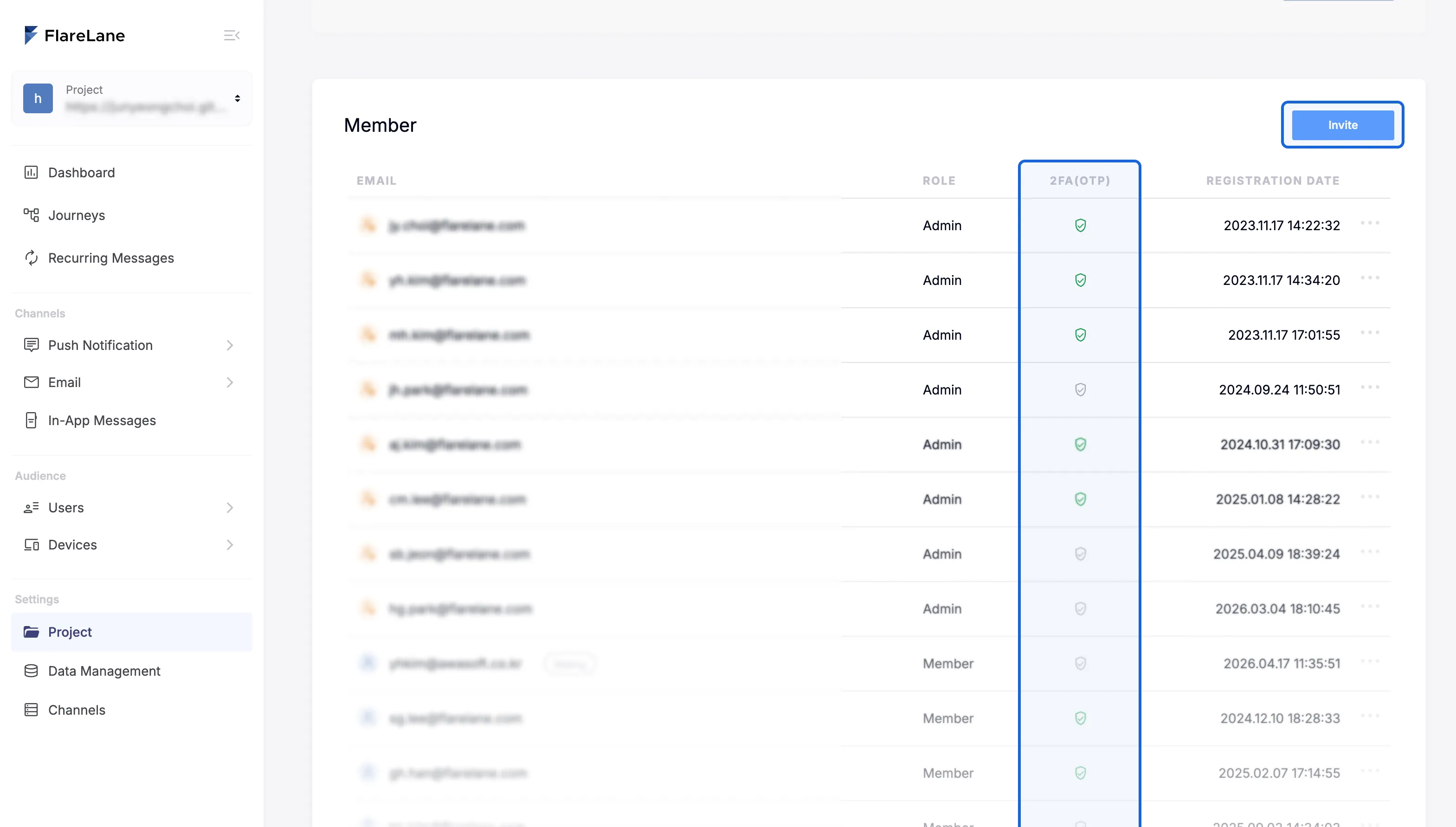This screenshot has height=827, width=1456.
Task: Open more options for 2025.01.08 14:28:22 row
Action: [x=1370, y=497]
